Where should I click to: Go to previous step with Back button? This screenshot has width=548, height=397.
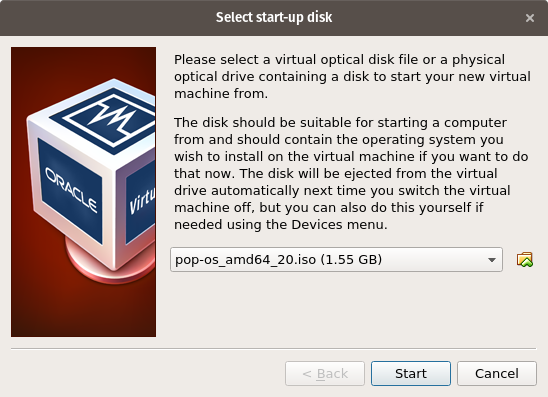[325, 374]
